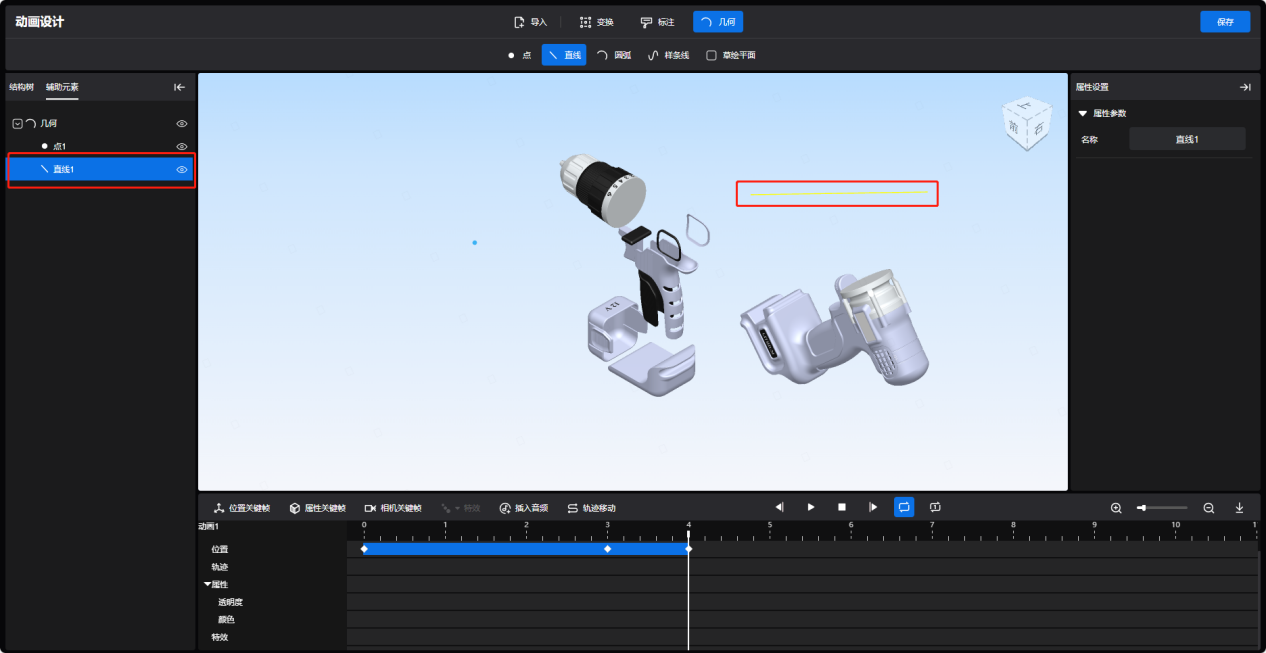Image resolution: width=1266 pixels, height=653 pixels.
Task: Collapse the 几何 tree node
Action: [x=17, y=123]
